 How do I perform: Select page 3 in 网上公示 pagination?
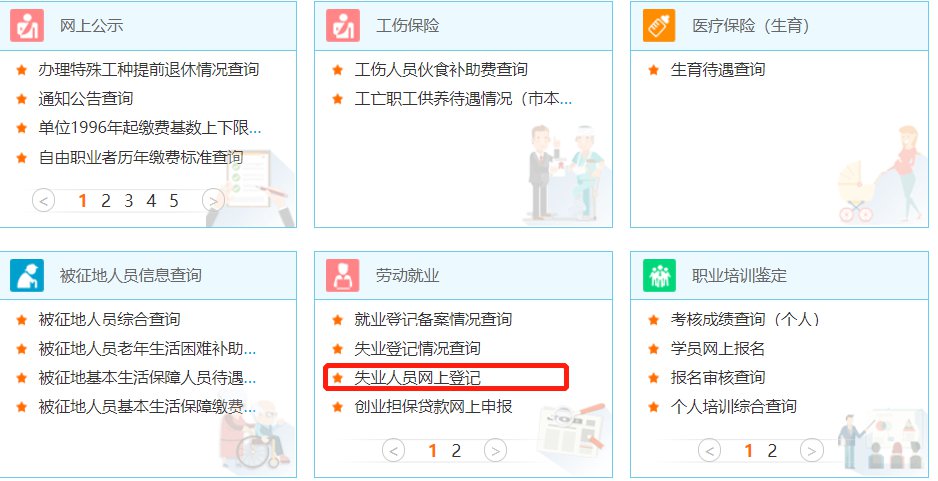click(x=129, y=200)
